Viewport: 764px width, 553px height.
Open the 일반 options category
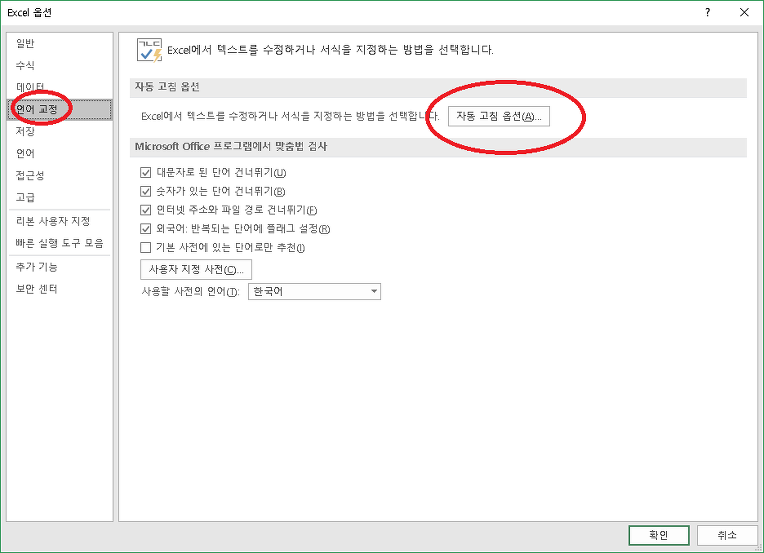coord(25,43)
